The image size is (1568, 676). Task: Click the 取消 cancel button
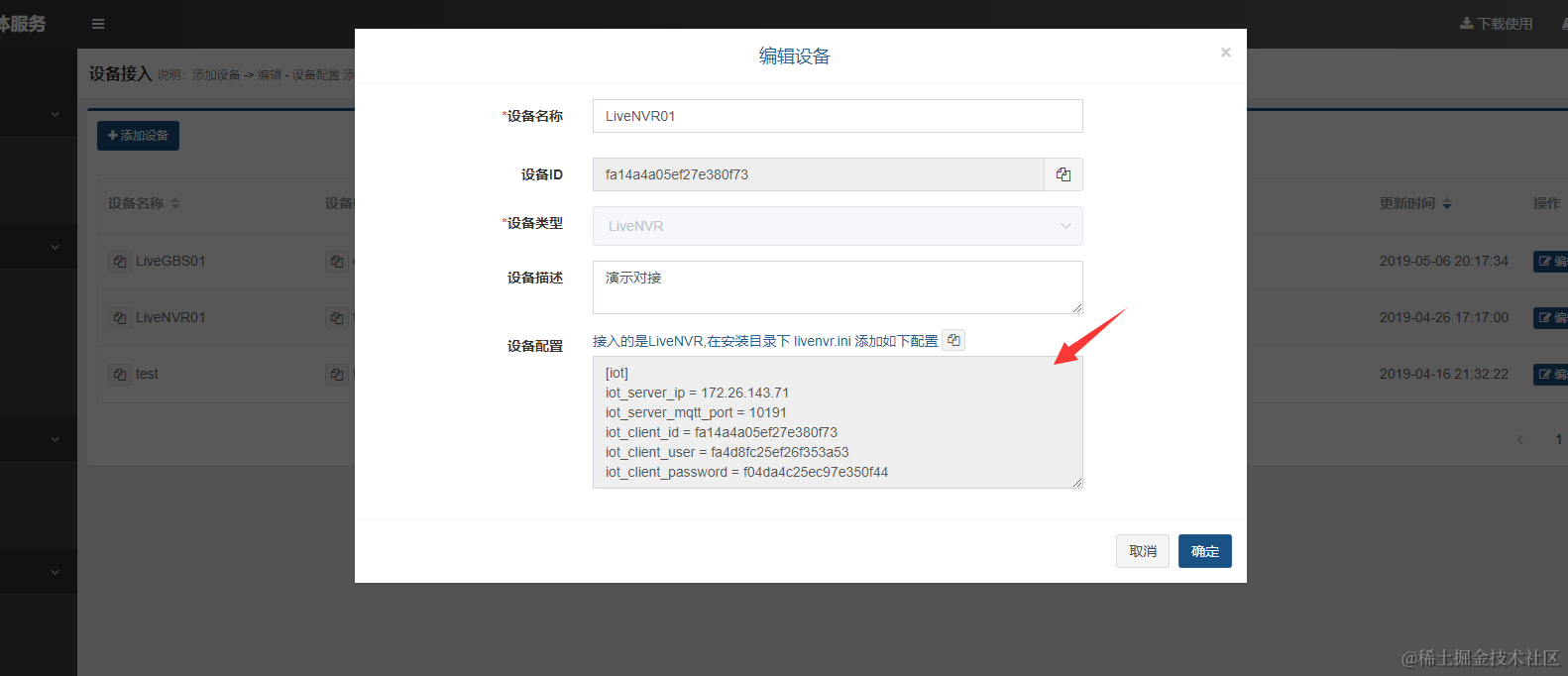(1143, 551)
